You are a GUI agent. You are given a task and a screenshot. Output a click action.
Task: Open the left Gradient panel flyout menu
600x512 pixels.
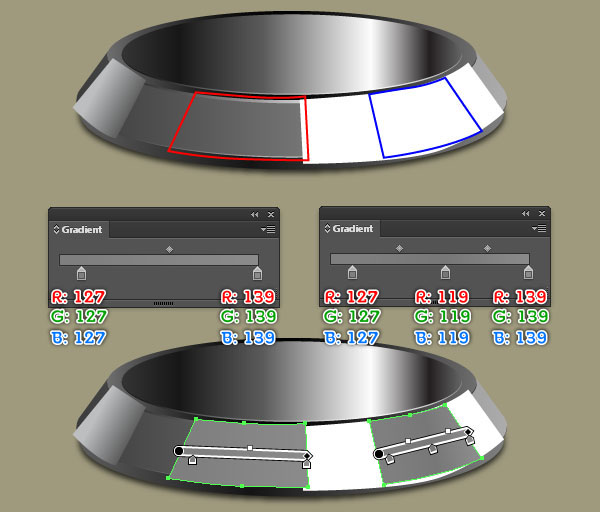pyautogui.click(x=268, y=229)
